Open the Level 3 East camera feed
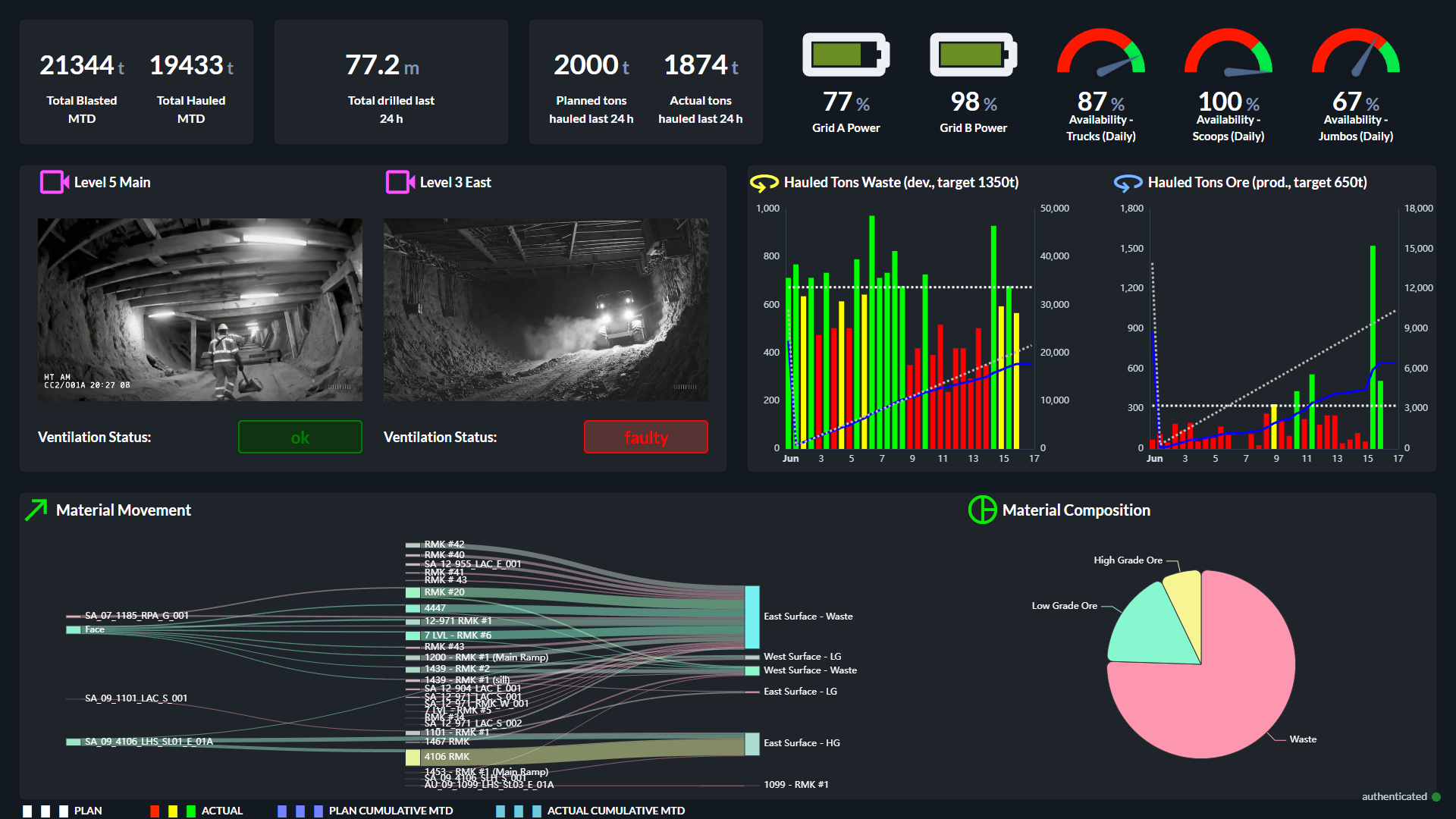 point(546,309)
